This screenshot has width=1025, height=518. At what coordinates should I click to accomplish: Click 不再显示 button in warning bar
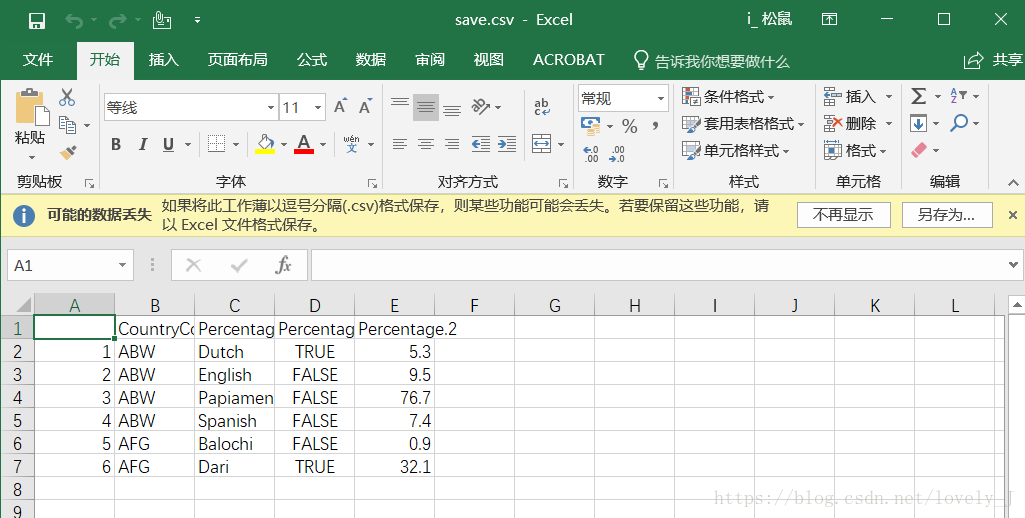click(843, 215)
